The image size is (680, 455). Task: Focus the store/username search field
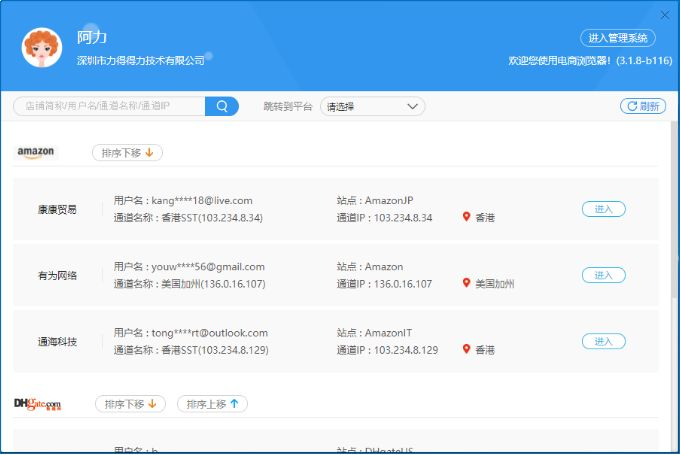point(109,106)
